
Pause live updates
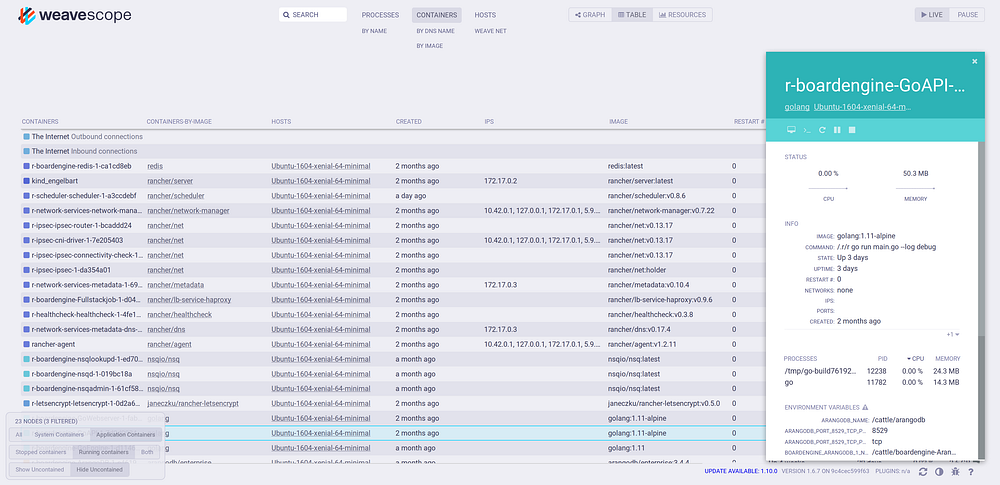967,15
